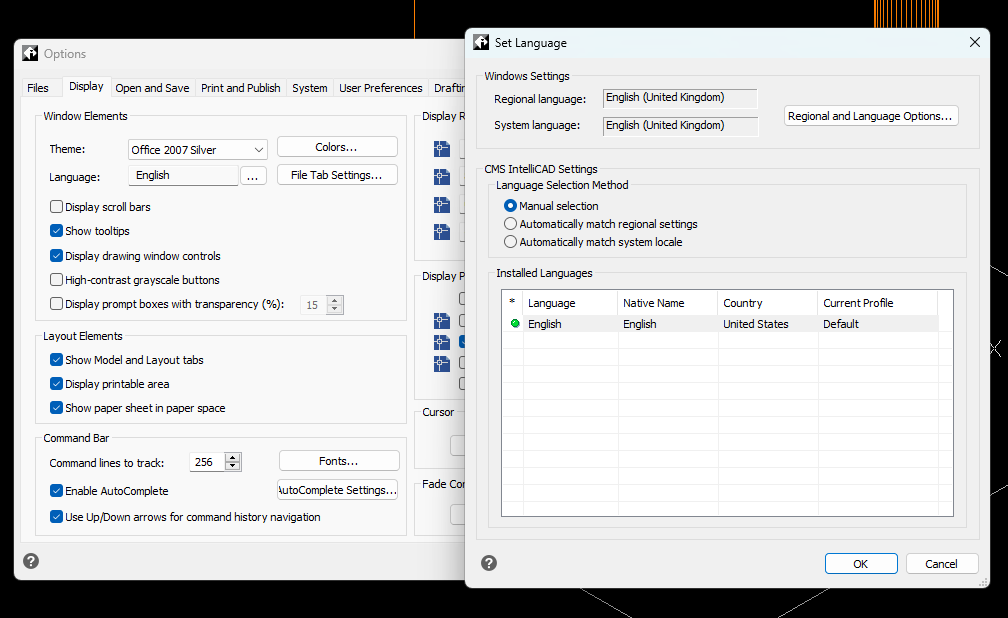The width and height of the screenshot is (1008, 618).
Task: Click the Current Profile column header
Action: (x=878, y=303)
